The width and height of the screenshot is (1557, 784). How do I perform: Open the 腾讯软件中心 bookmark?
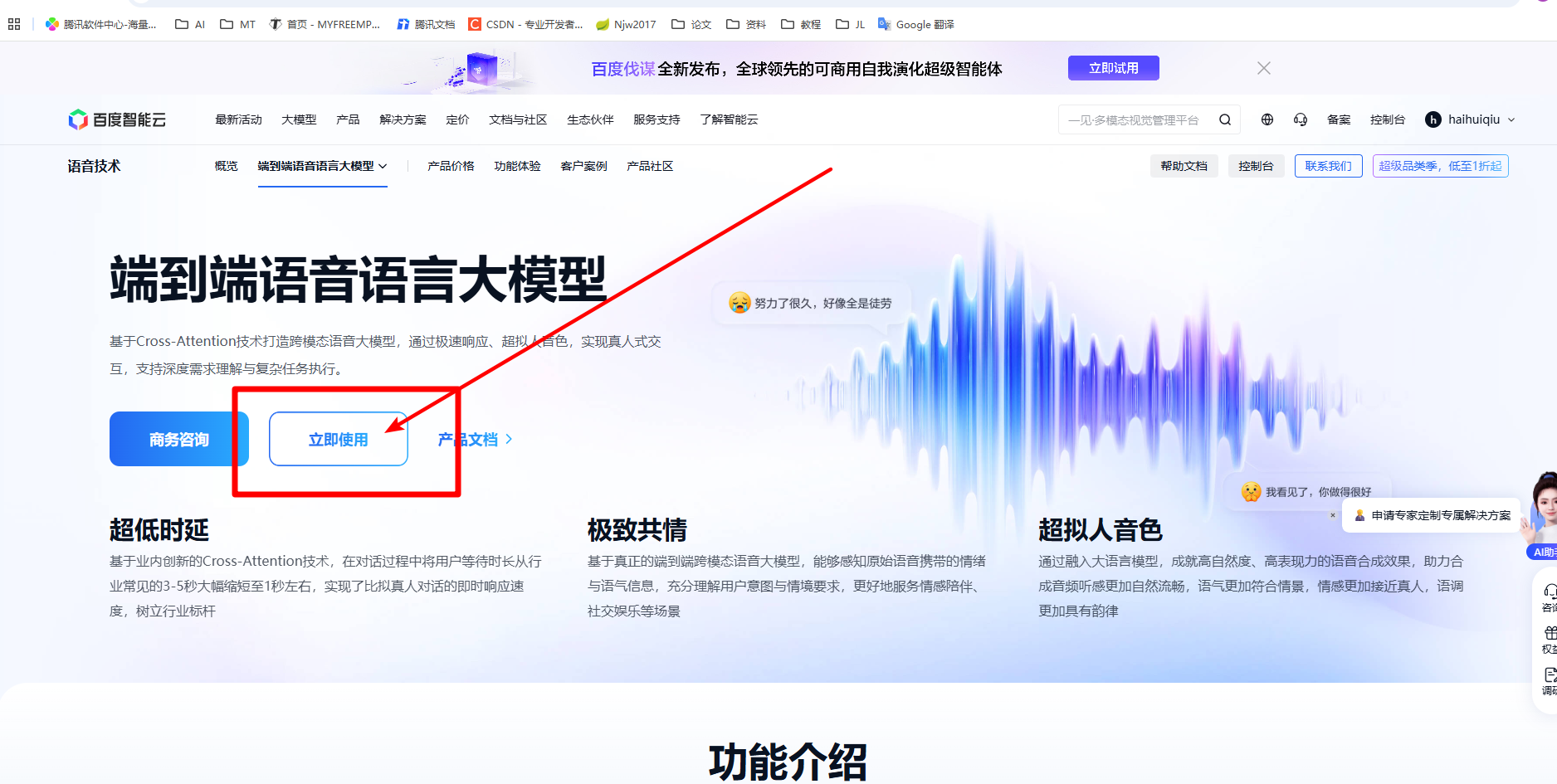[100, 24]
